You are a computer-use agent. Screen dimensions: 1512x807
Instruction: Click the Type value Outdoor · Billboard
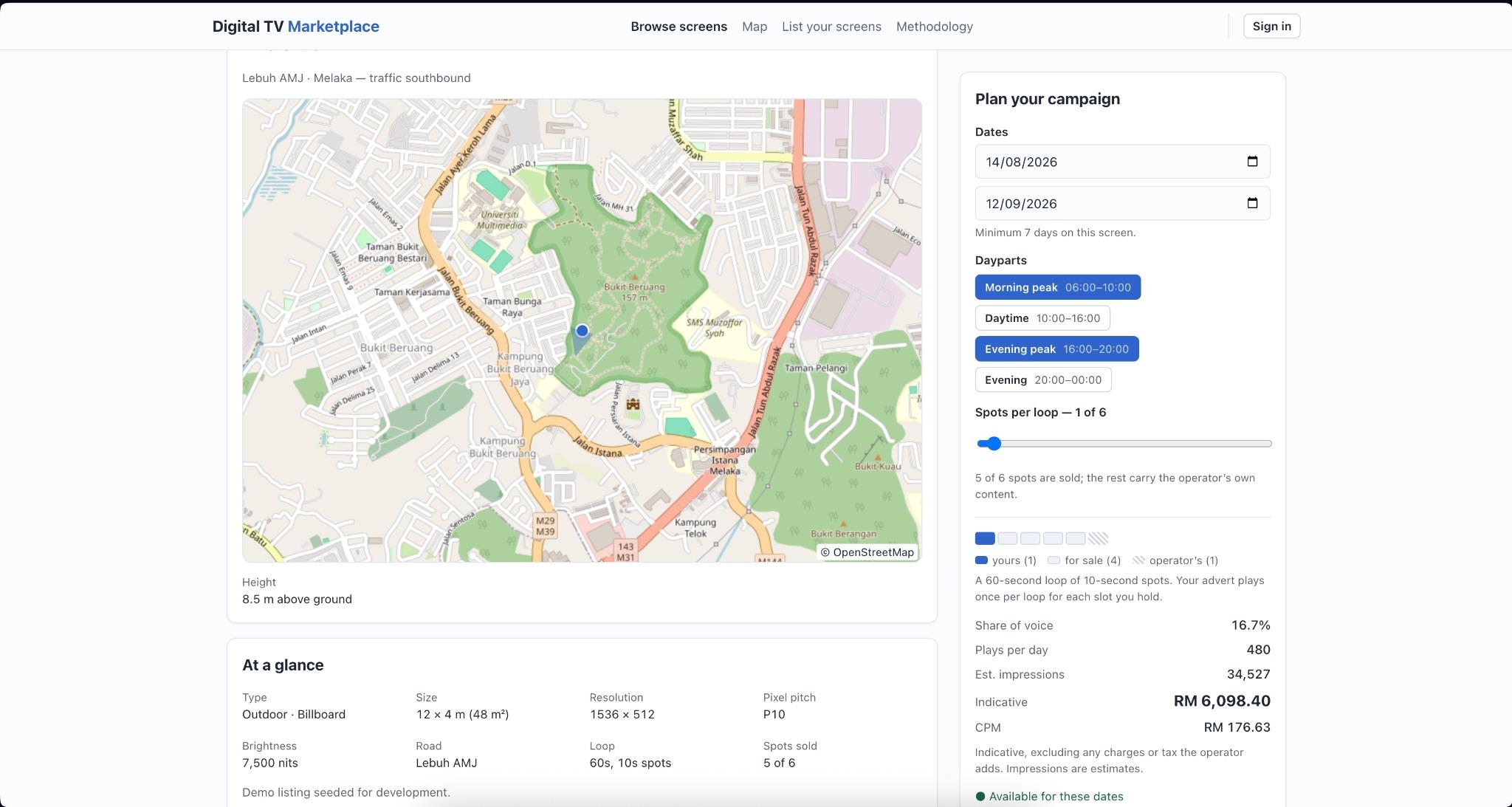point(294,714)
